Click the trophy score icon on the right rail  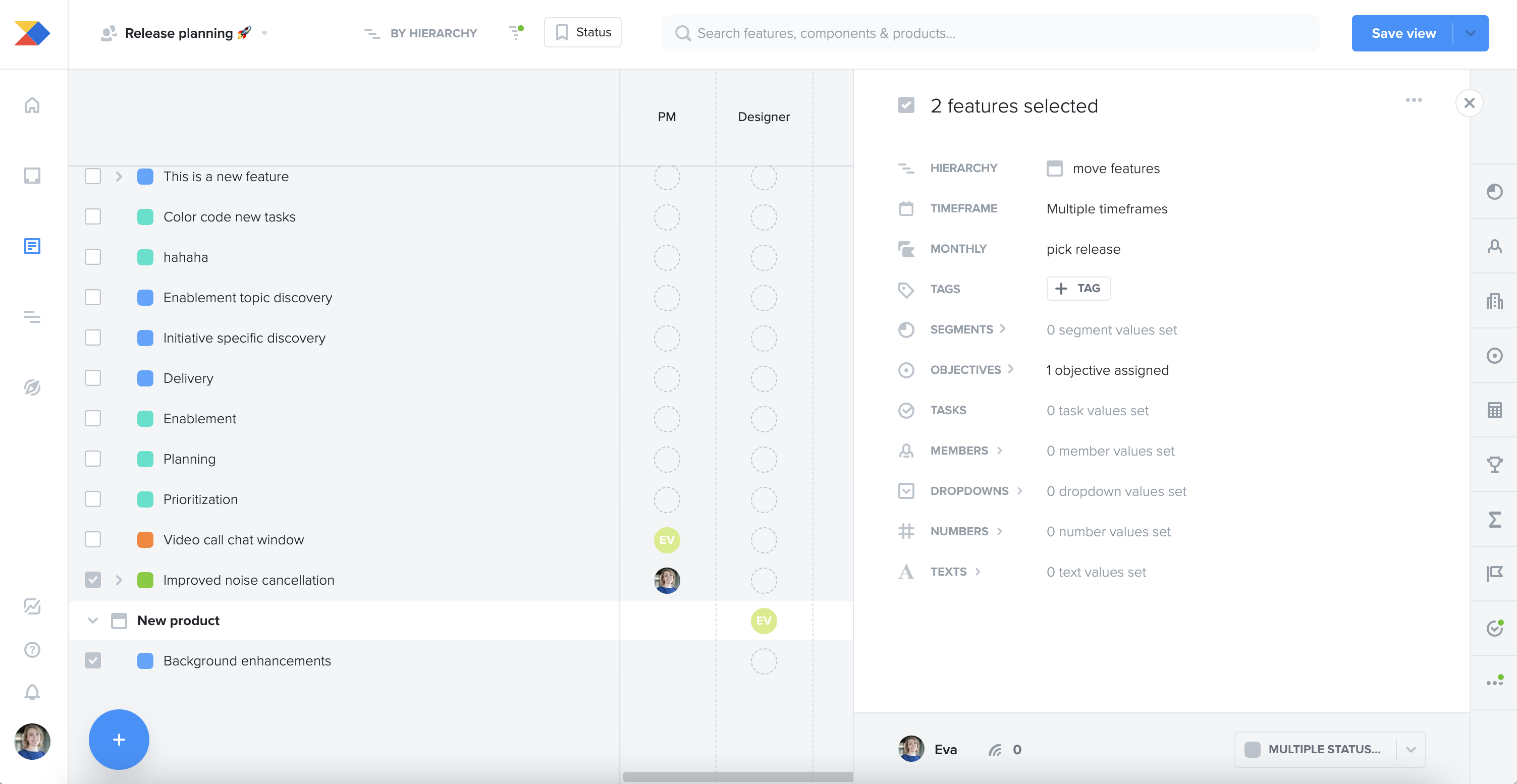(1495, 464)
